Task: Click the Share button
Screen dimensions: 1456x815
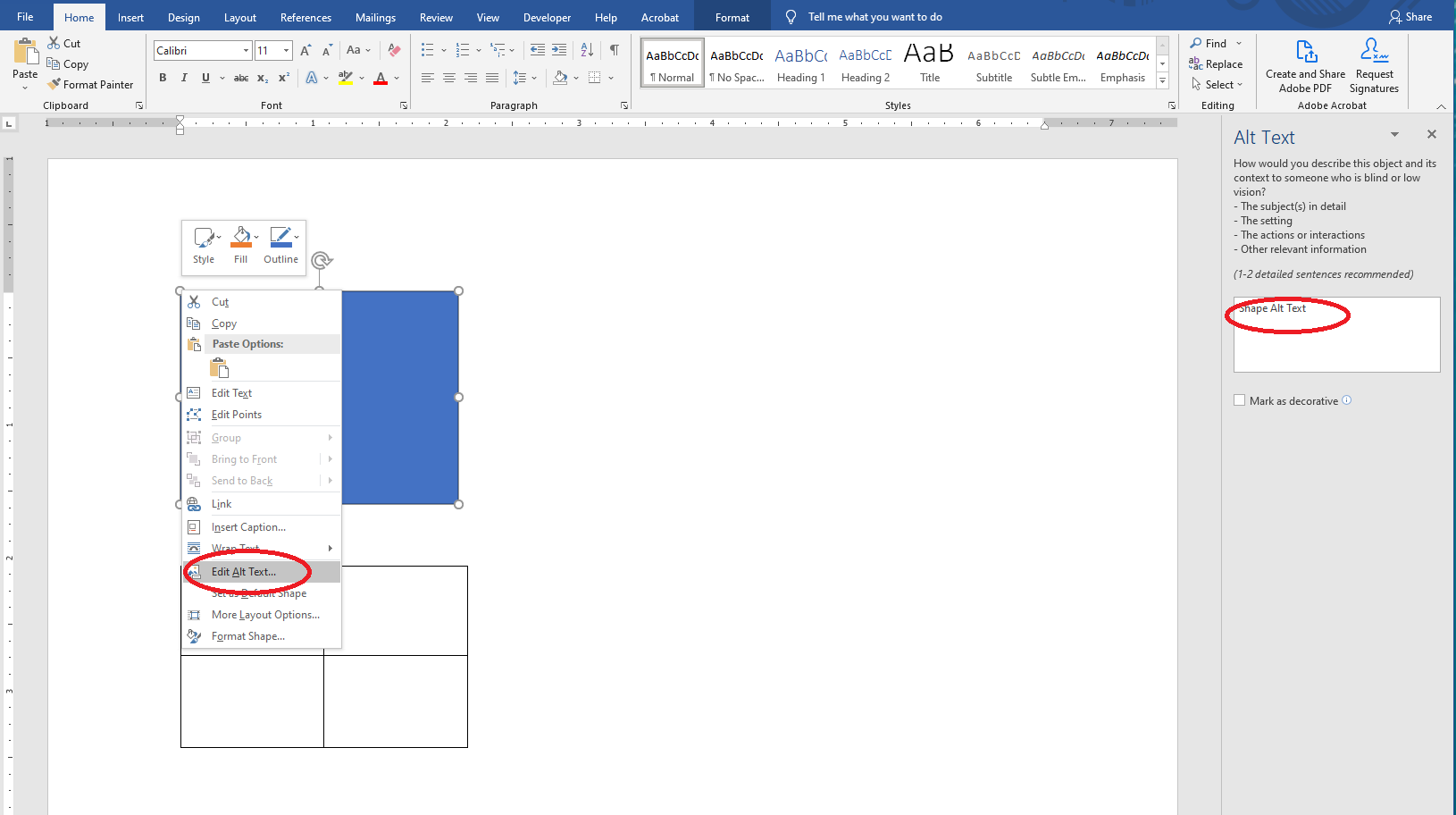Action: coord(1410,17)
